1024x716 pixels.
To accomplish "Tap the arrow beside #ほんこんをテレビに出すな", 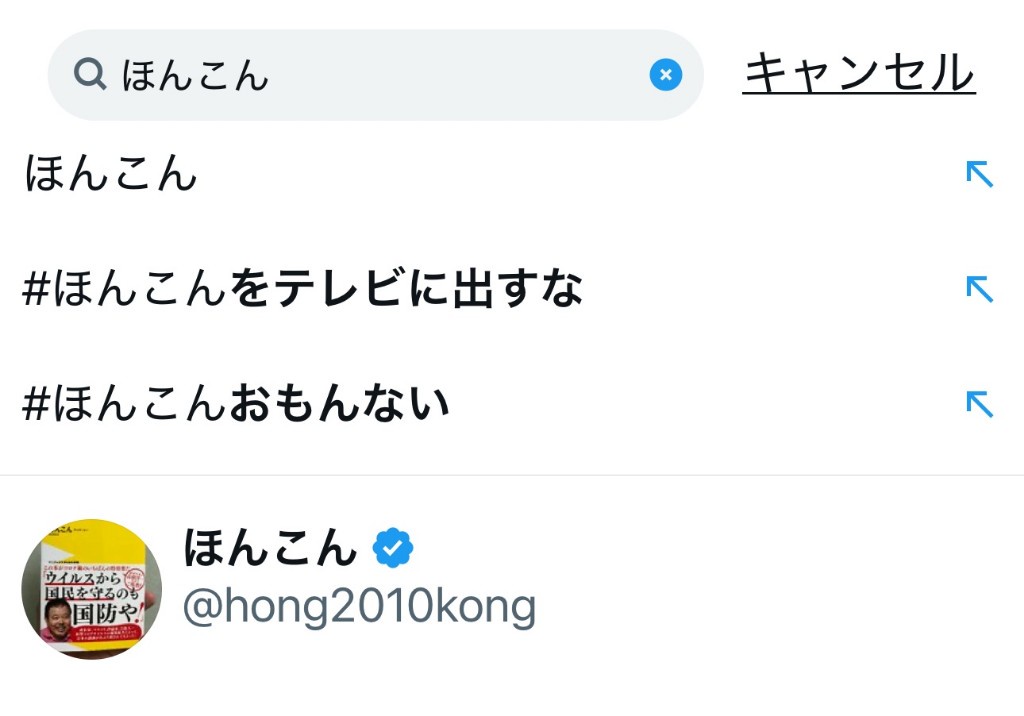I will pyautogui.click(x=979, y=289).
